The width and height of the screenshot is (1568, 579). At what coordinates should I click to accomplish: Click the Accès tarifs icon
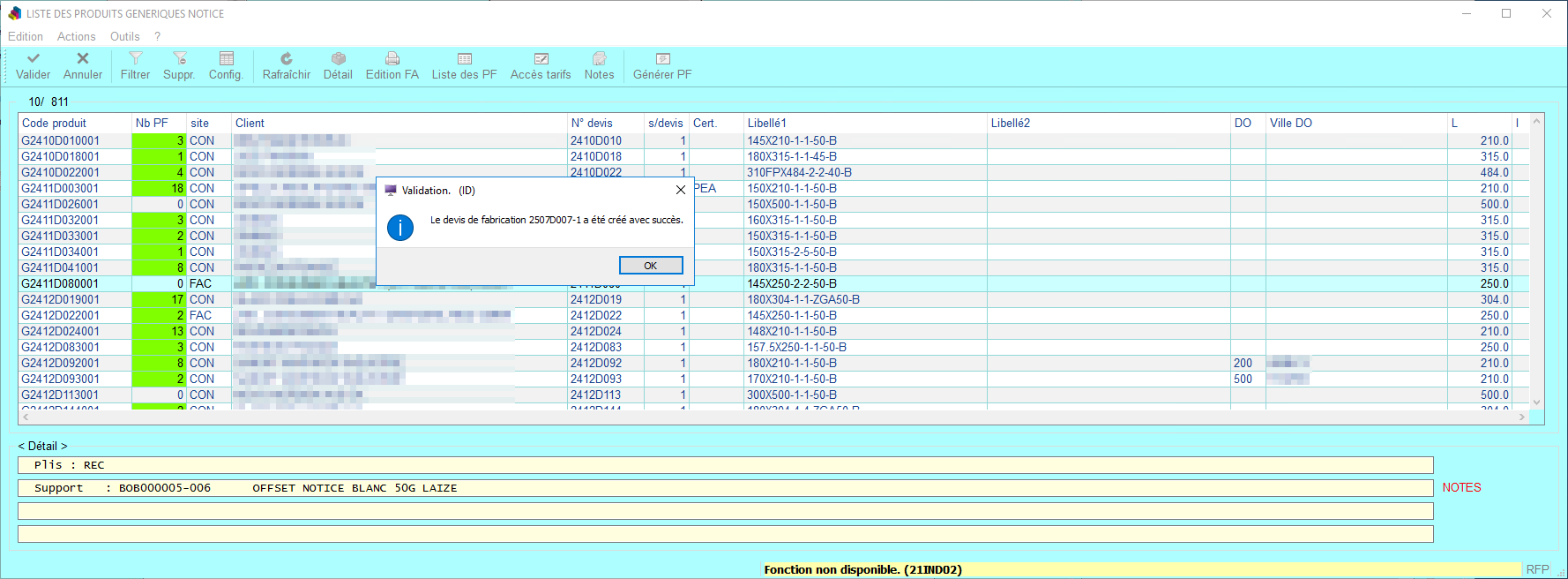[x=541, y=58]
